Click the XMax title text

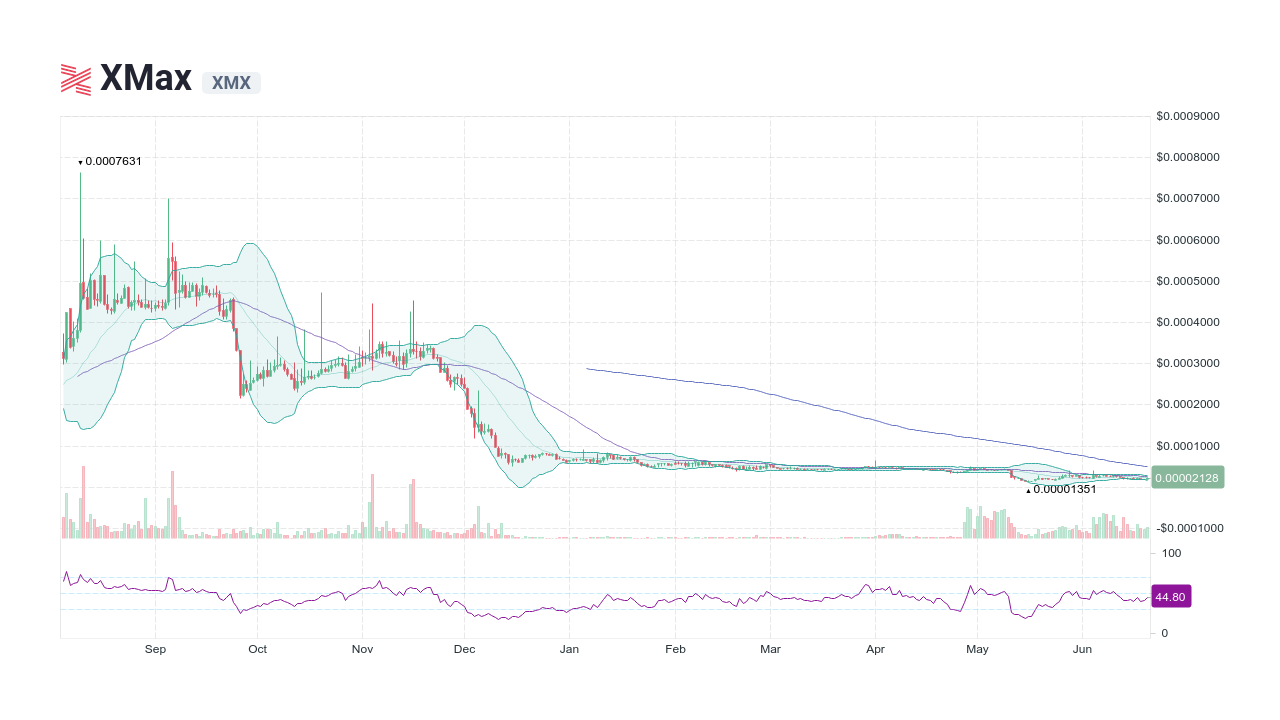click(x=145, y=78)
